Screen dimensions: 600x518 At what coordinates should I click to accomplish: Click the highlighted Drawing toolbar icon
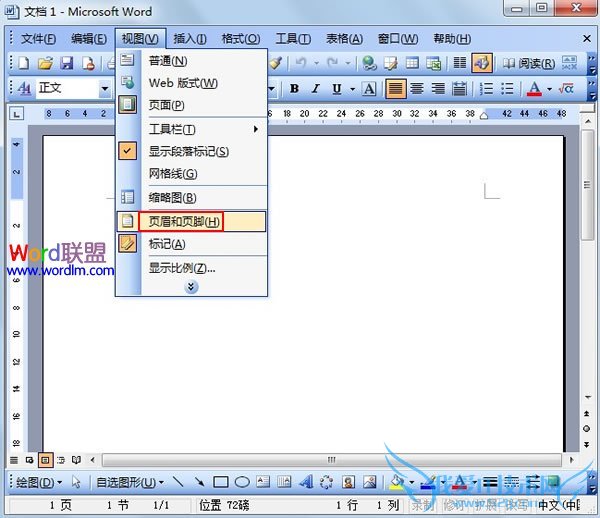tap(482, 63)
